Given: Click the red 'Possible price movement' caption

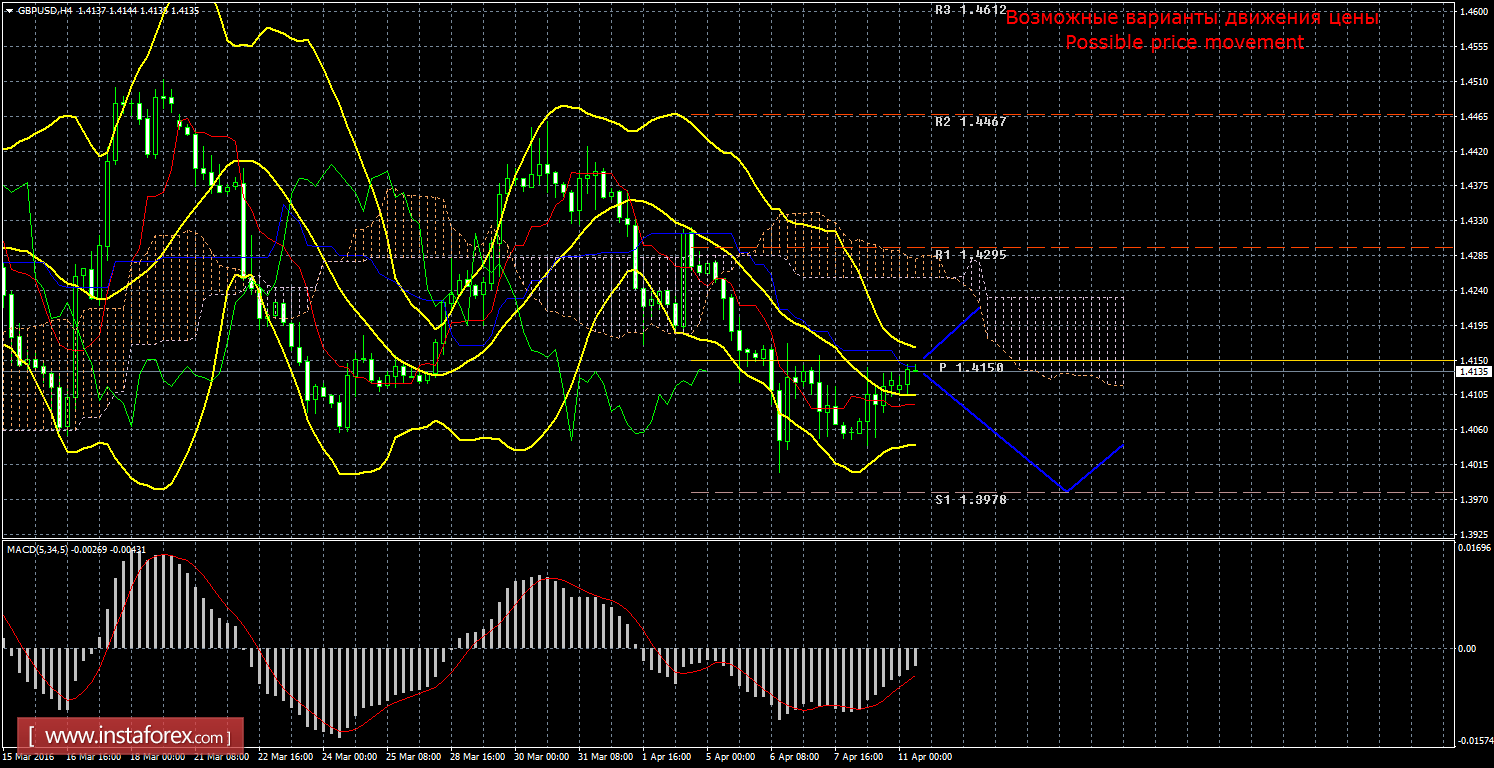Looking at the screenshot, I should point(1184,42).
